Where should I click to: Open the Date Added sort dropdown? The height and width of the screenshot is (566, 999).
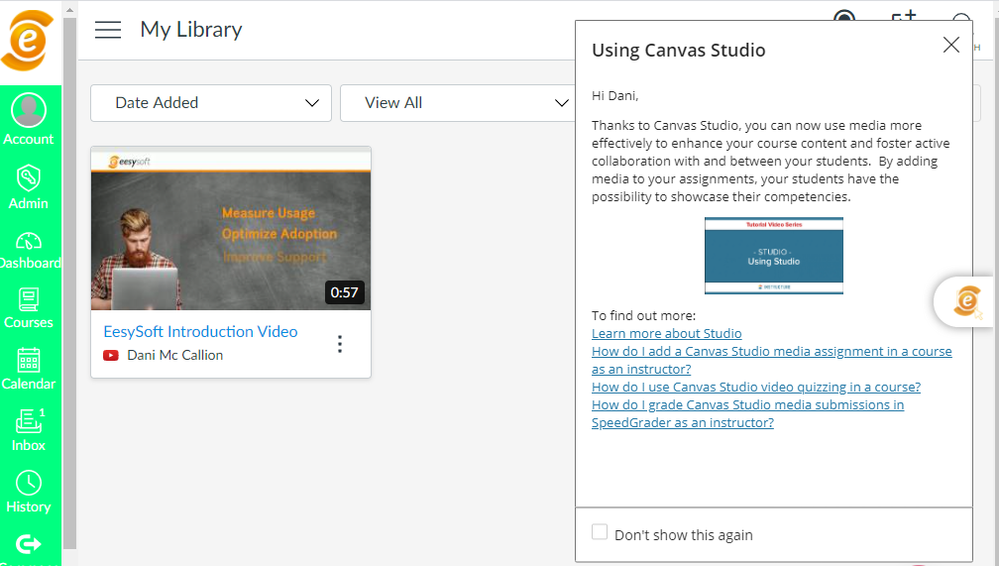coord(211,103)
